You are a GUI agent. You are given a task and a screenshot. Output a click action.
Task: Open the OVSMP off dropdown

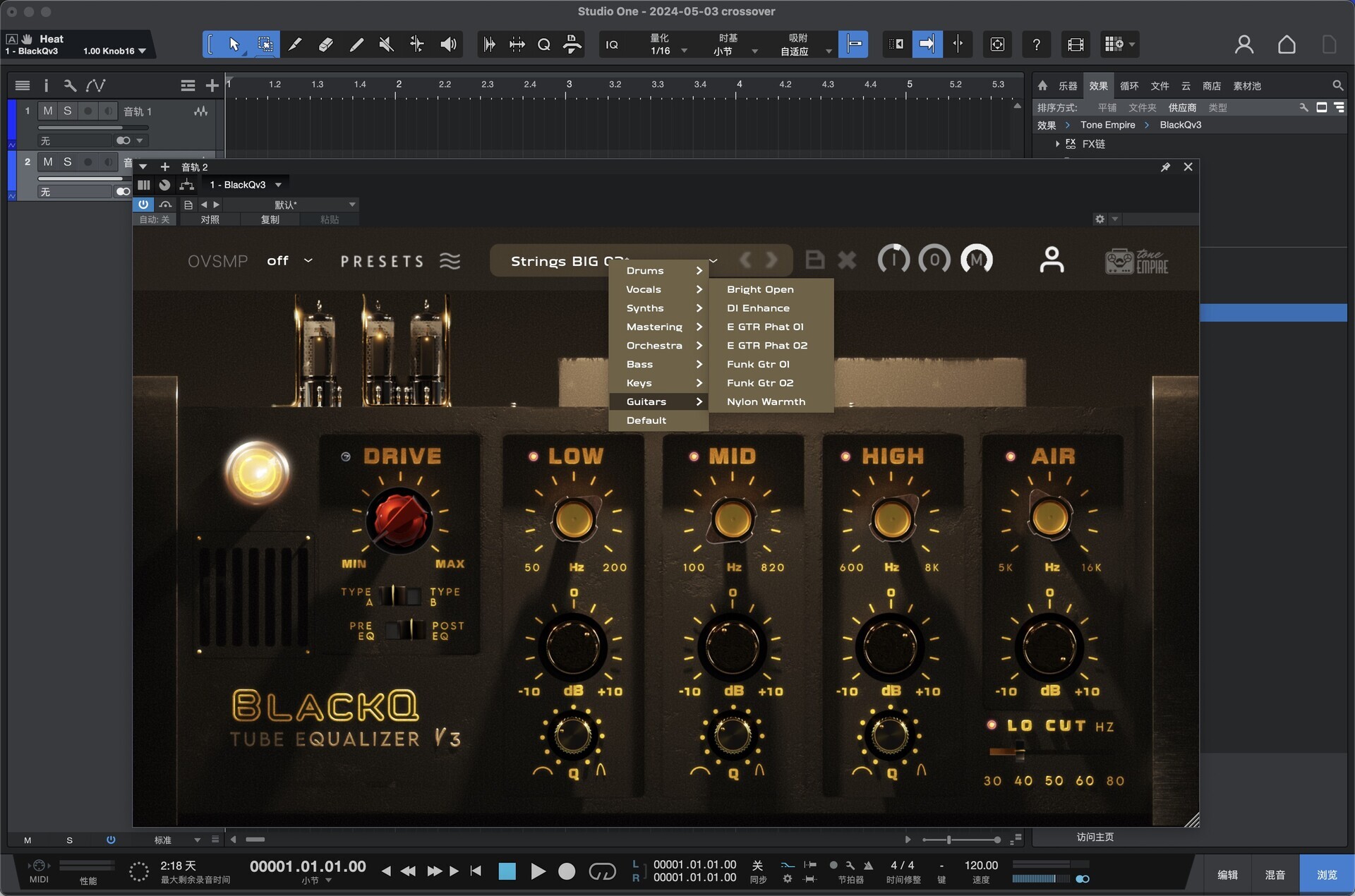pos(289,261)
